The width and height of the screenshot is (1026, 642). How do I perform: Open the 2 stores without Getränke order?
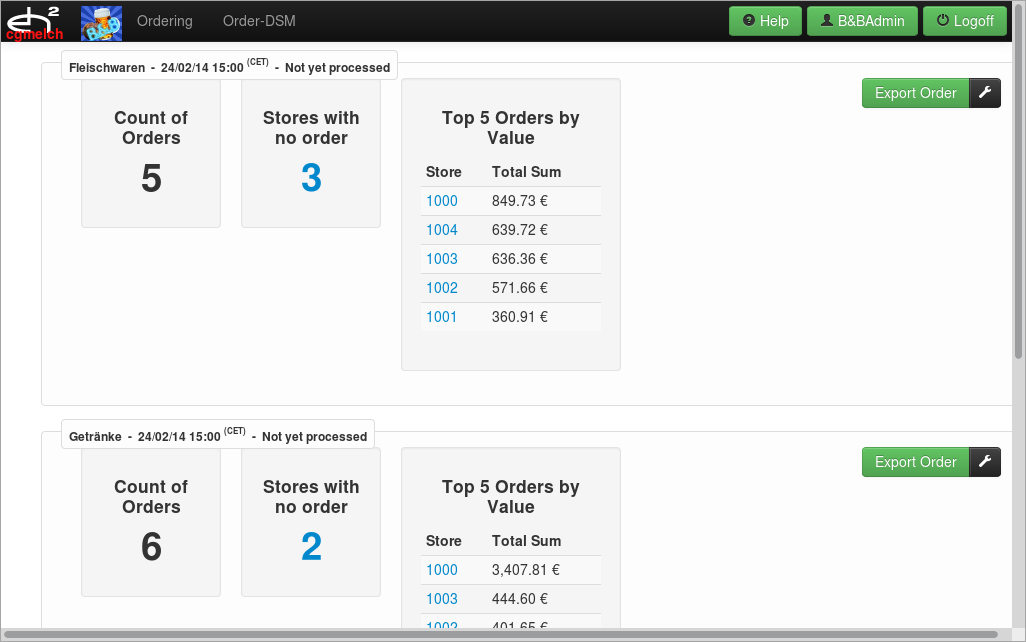click(x=311, y=547)
